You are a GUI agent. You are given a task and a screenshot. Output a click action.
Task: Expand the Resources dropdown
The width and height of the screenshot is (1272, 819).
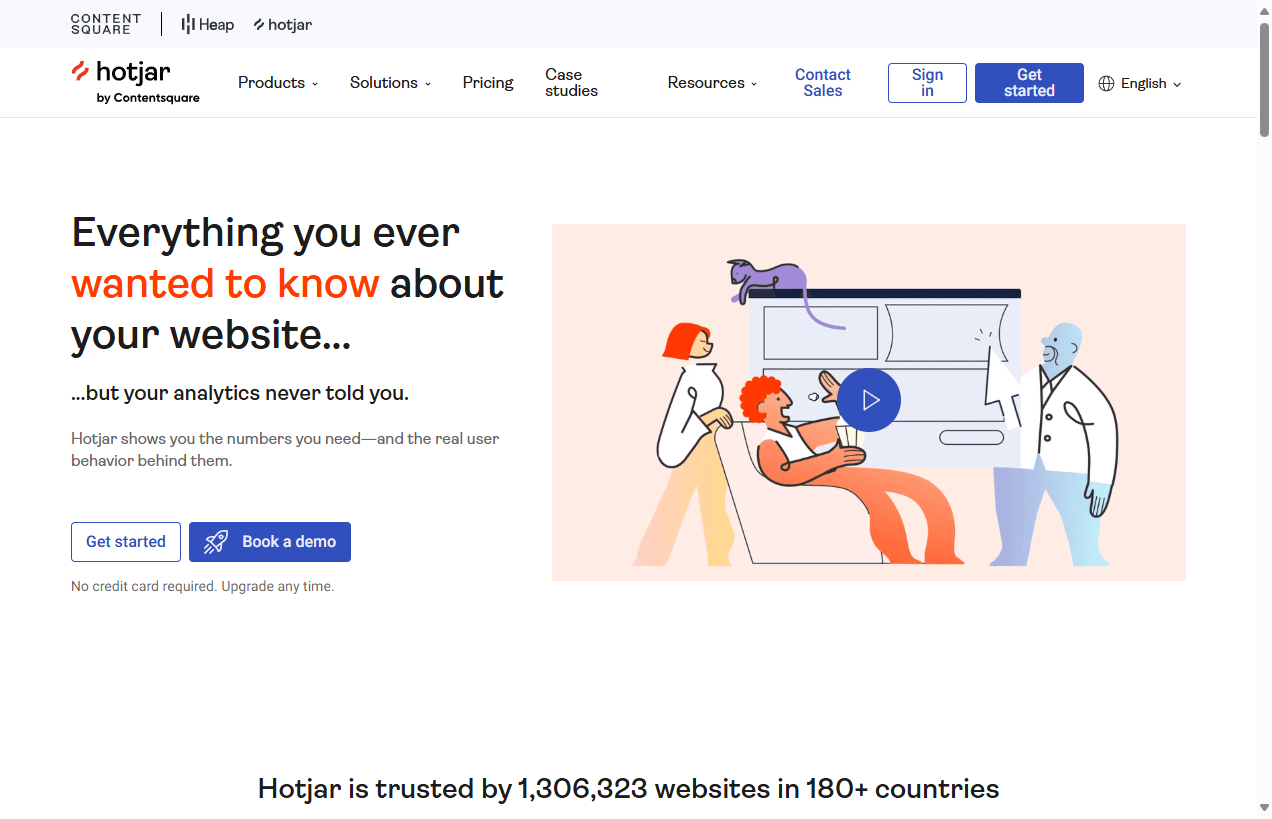(x=711, y=82)
